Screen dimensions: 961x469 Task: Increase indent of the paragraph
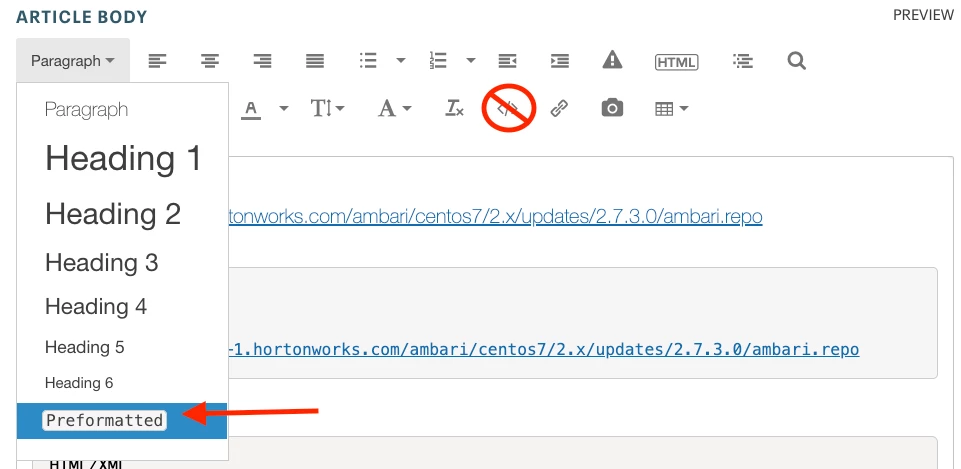(560, 61)
